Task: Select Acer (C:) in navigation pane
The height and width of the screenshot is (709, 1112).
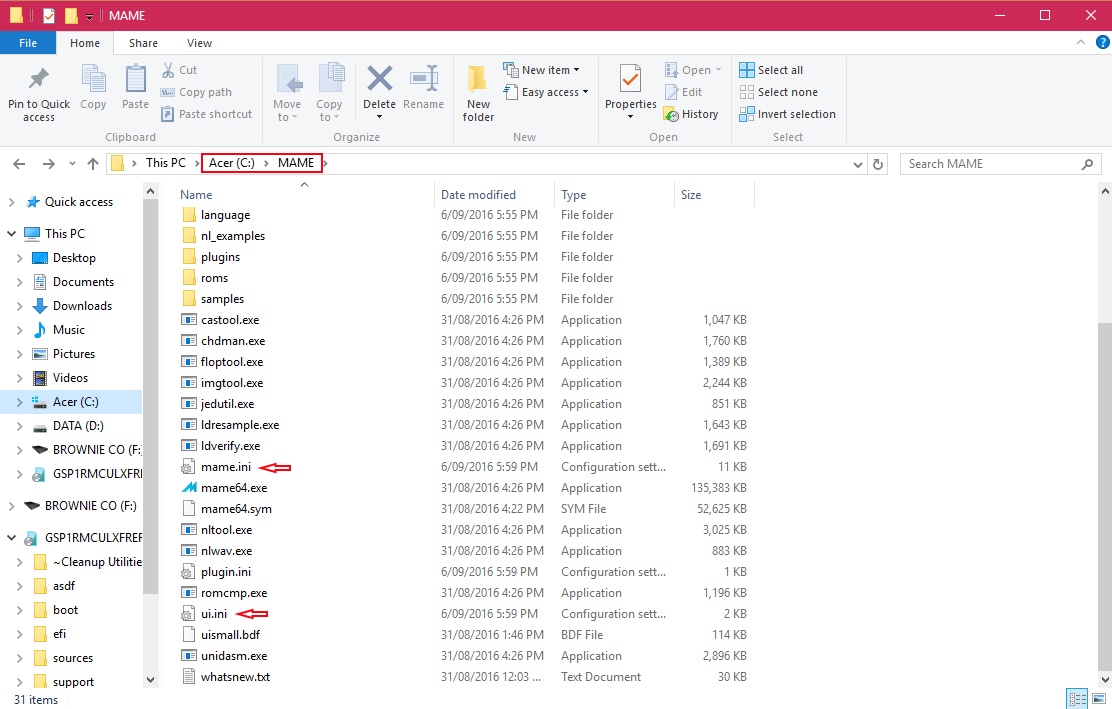Action: 75,402
